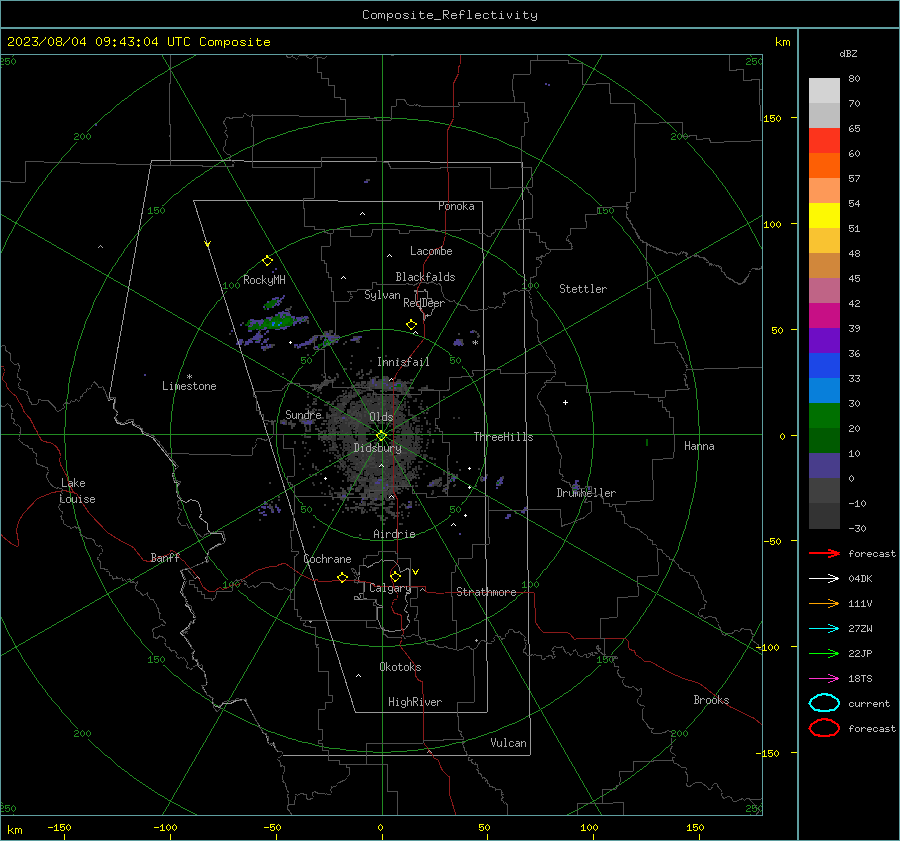Viewport: 900px width, 841px height.
Task: Select the magenta 39-42 dBZ swatch
Action: 824,316
